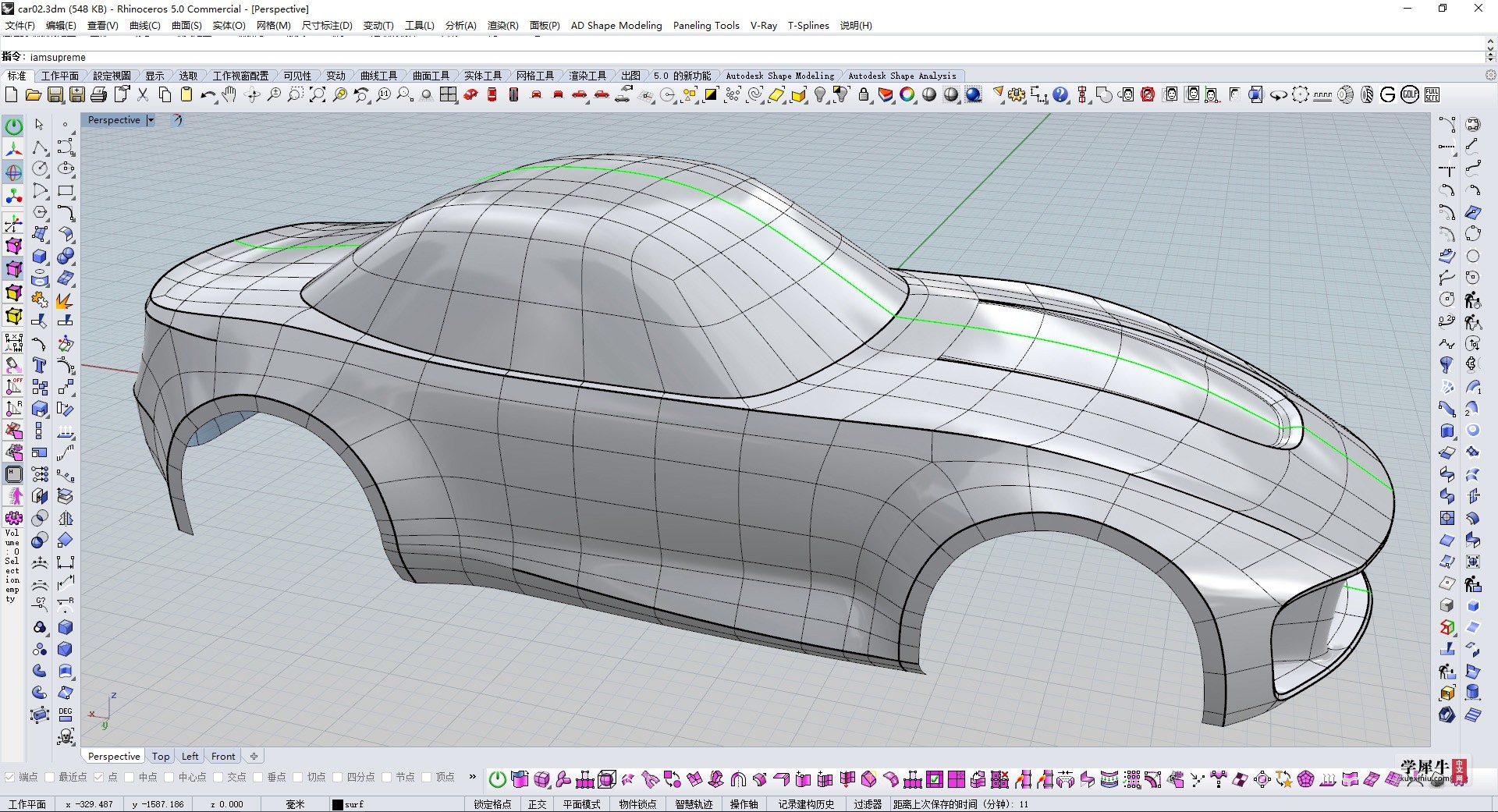Expand the osnap bar overflow chevron

(472, 777)
